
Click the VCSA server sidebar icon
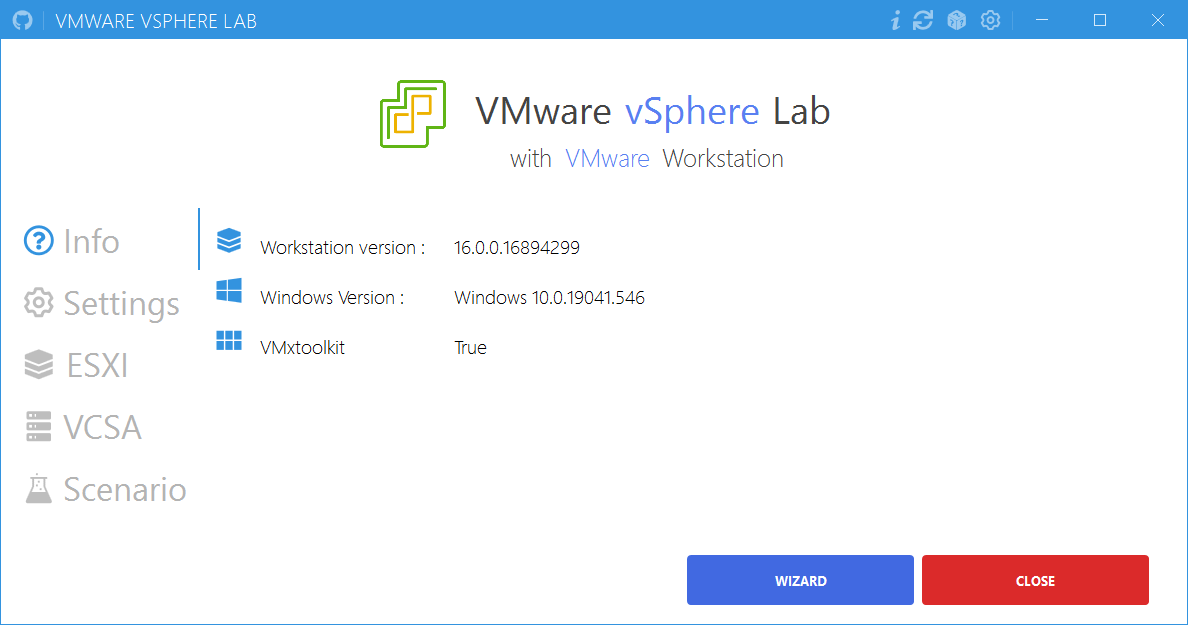click(x=39, y=427)
